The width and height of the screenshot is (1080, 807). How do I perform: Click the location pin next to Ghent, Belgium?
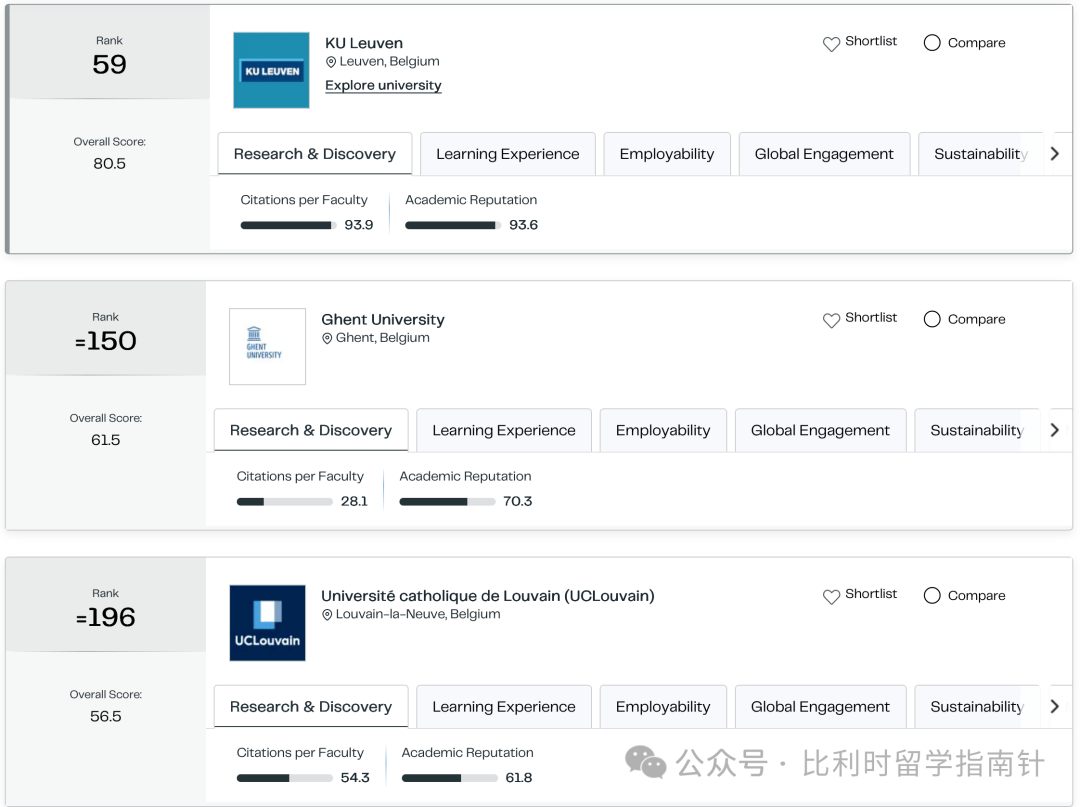coord(327,338)
